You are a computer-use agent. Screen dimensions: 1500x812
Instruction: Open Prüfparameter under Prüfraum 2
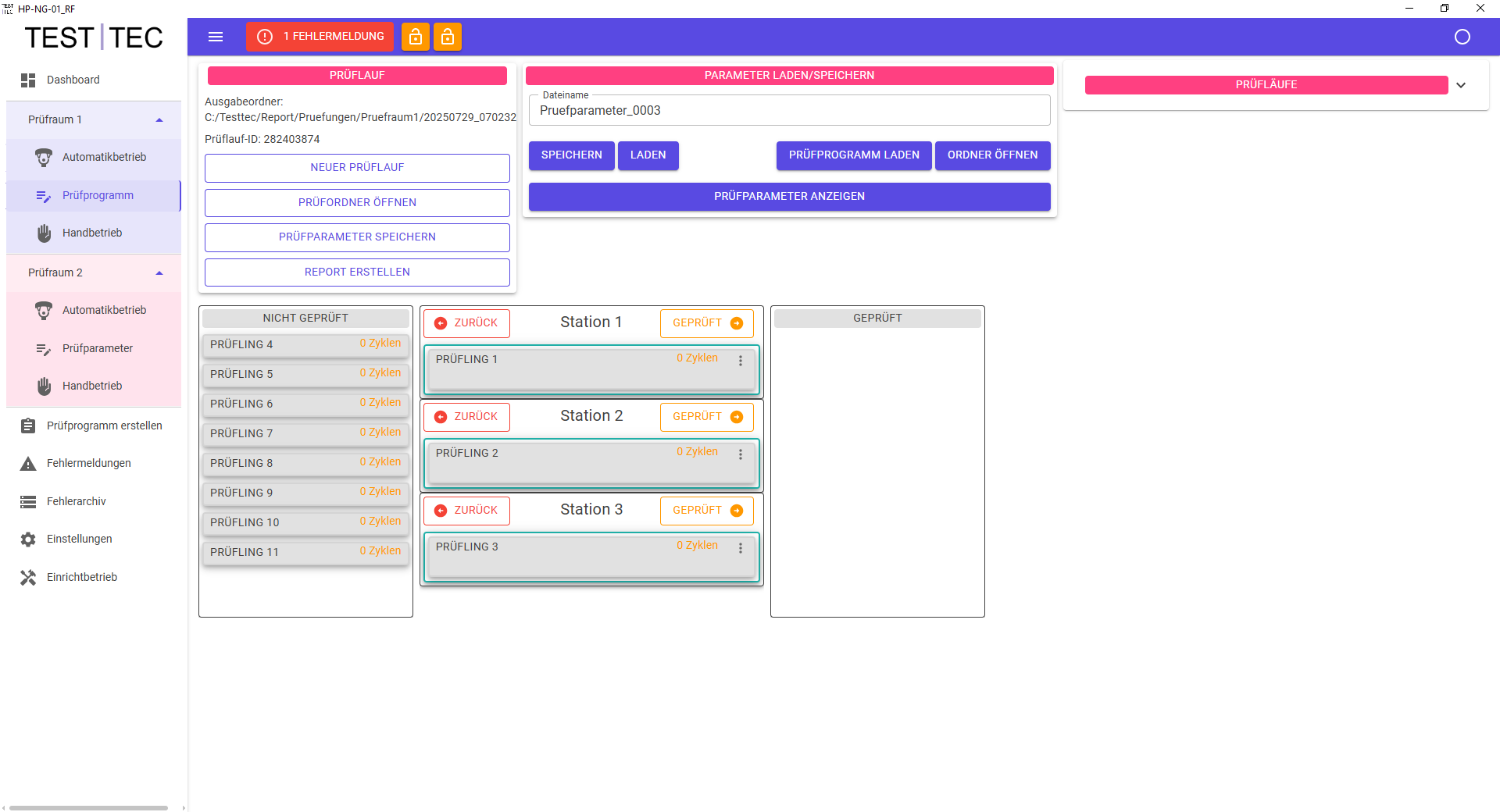pos(97,348)
